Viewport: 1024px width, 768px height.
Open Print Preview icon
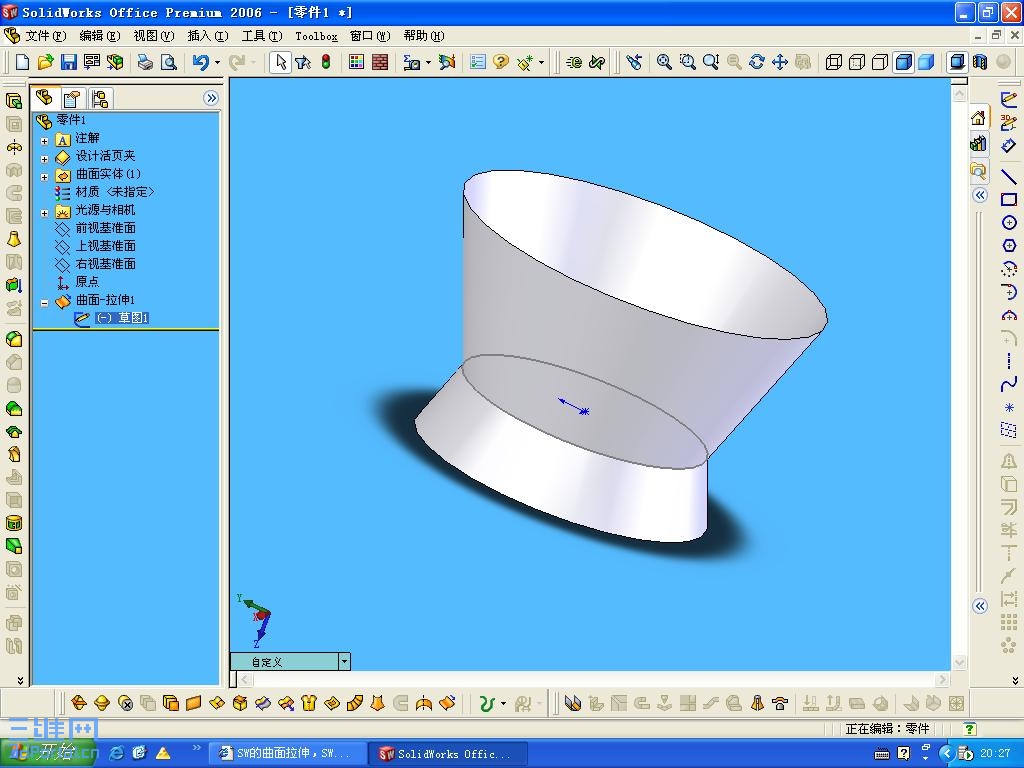(168, 62)
